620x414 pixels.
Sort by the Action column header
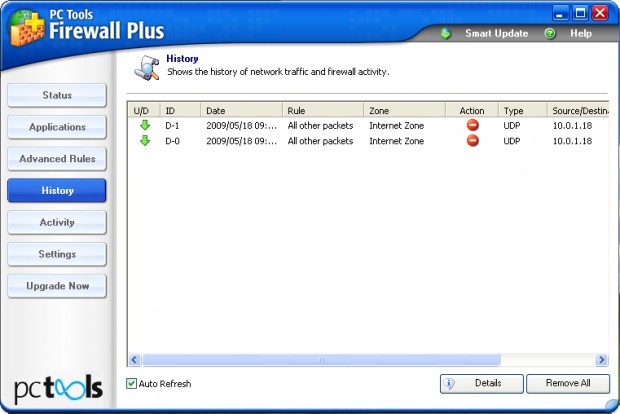472,110
